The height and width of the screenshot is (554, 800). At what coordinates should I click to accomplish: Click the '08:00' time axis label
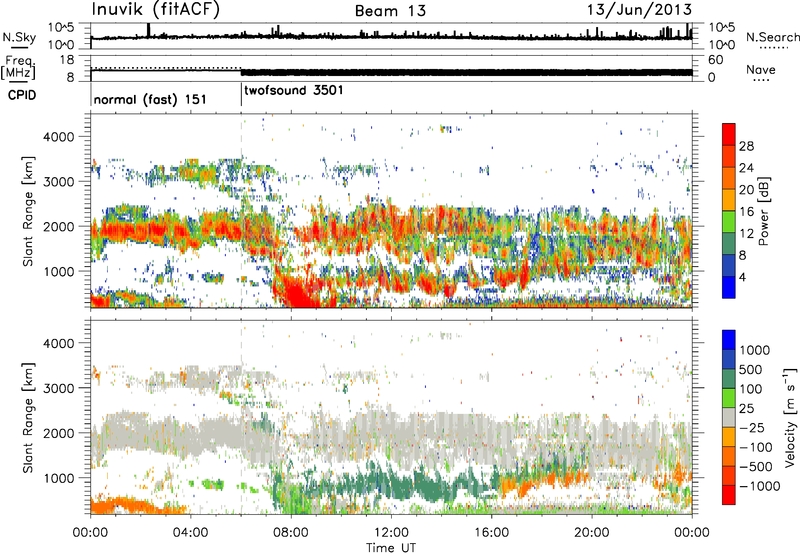291,532
